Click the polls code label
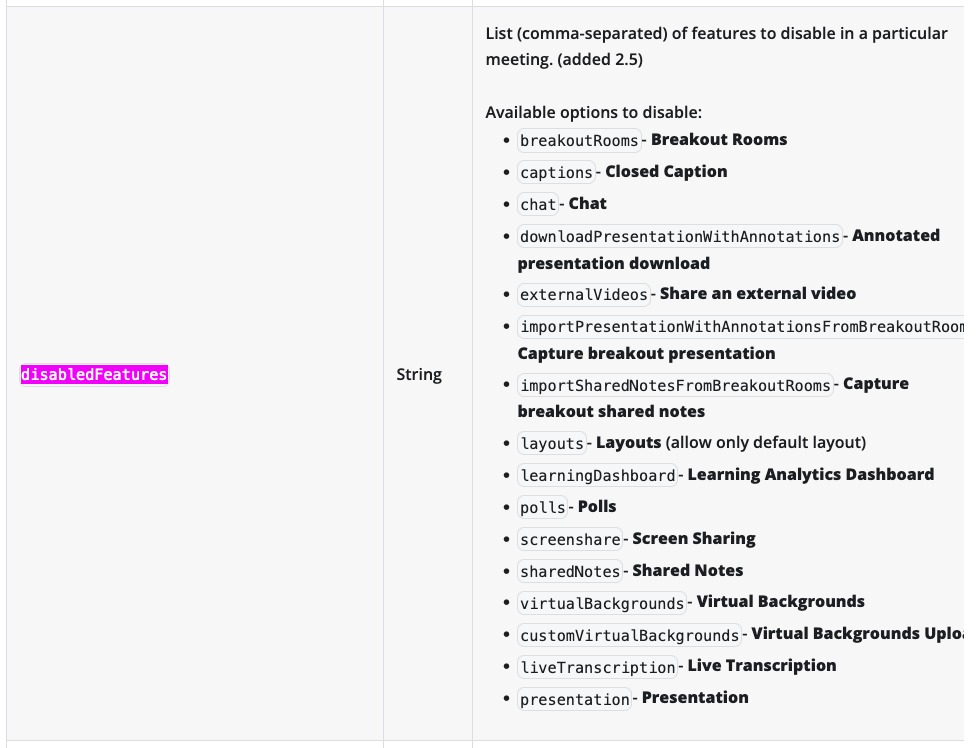This screenshot has height=748, width=977. click(543, 507)
